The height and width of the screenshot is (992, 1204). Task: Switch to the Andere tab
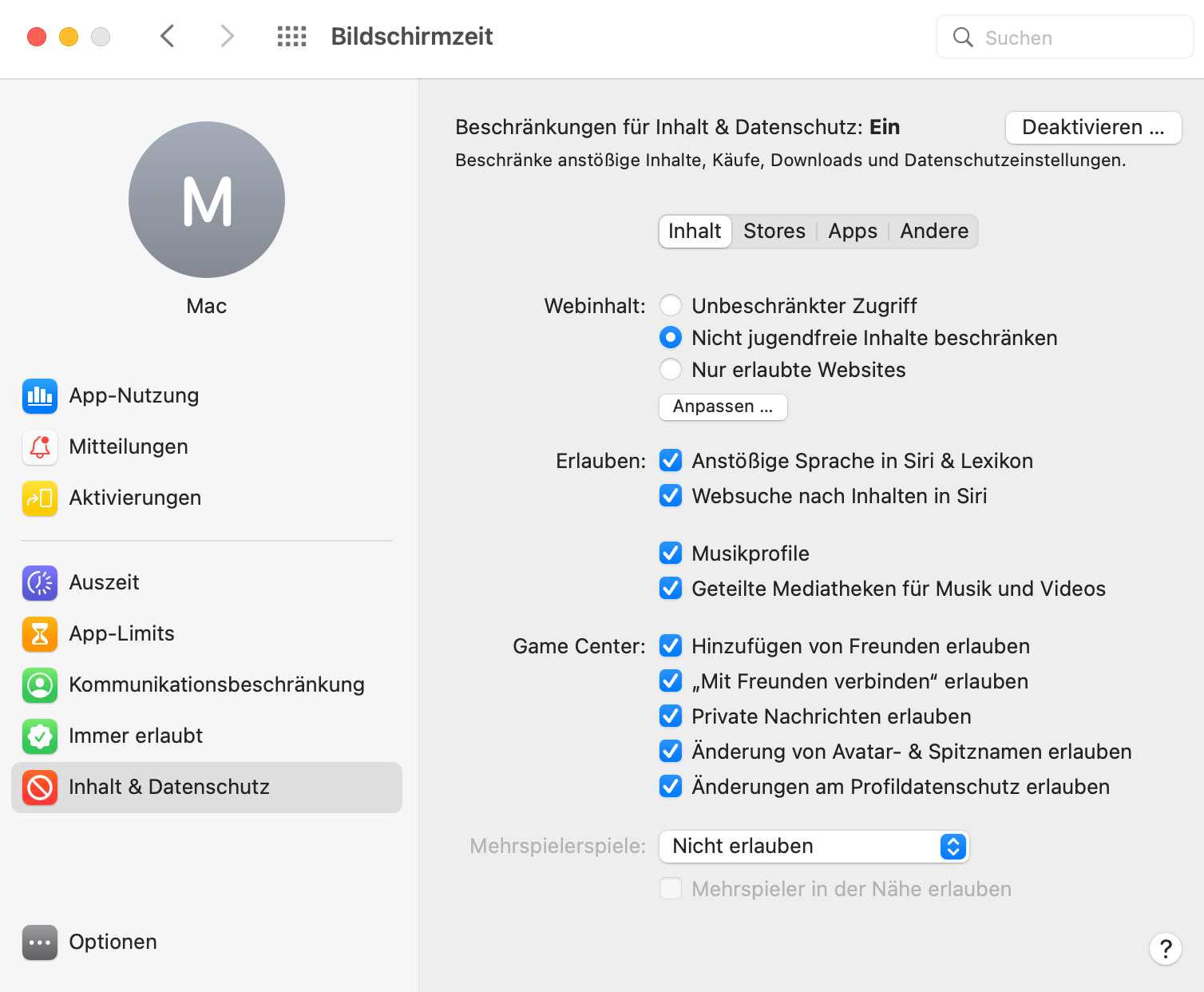pyautogui.click(x=934, y=232)
